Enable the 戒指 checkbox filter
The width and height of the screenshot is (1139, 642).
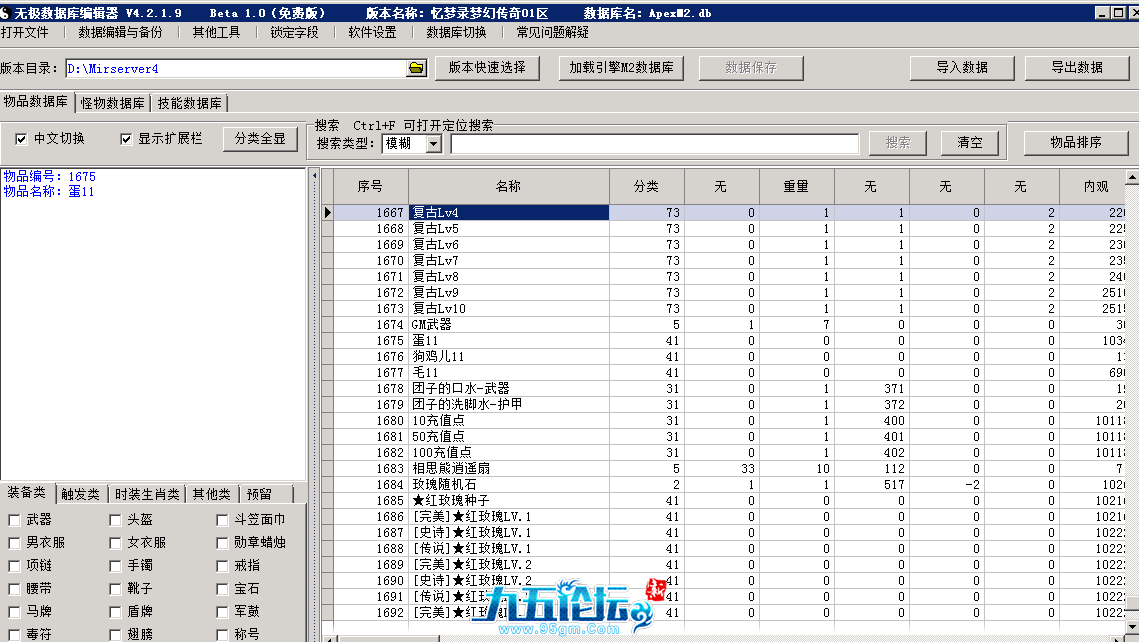pyautogui.click(x=223, y=566)
